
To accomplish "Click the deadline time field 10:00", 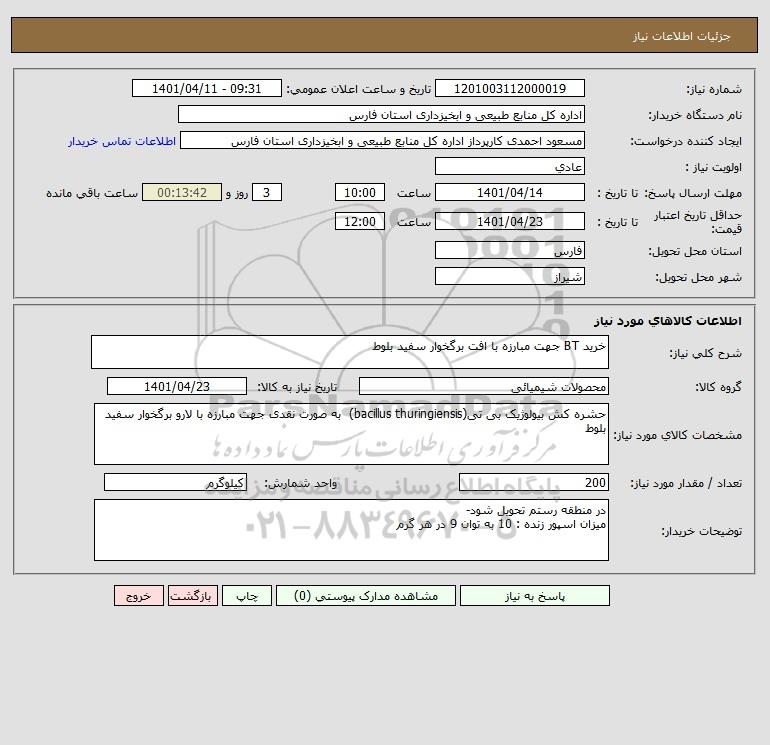I will 360,193.
